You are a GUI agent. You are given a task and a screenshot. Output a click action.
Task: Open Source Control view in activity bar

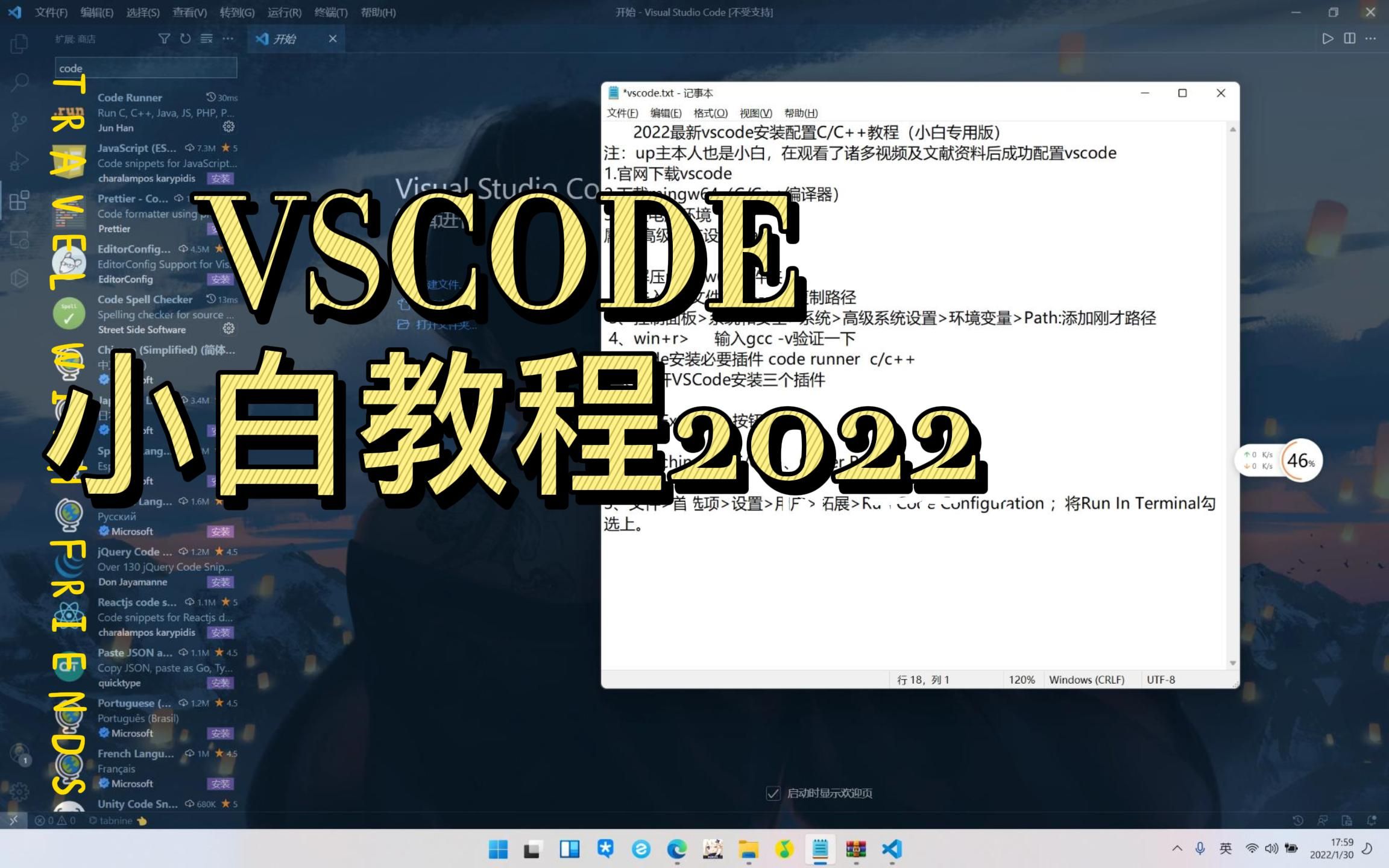pos(19,121)
